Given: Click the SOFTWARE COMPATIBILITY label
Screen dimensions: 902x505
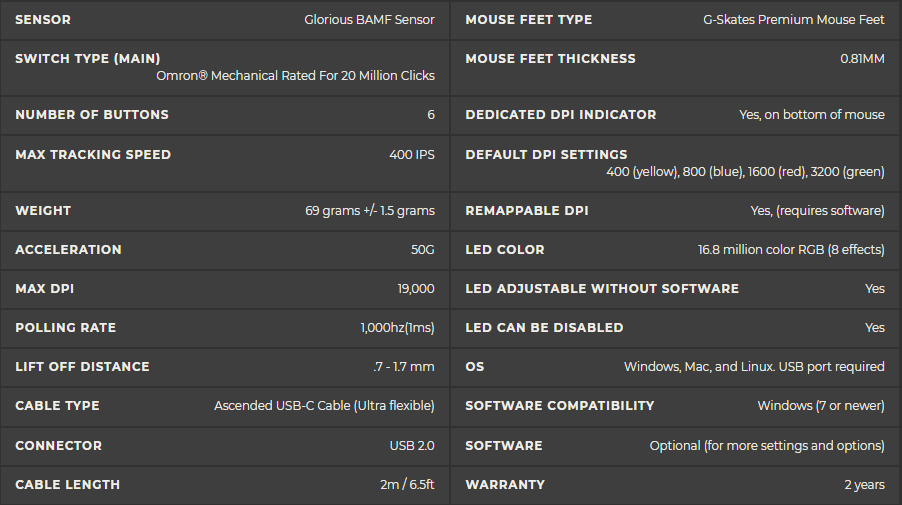Looking at the screenshot, I should coord(560,406).
